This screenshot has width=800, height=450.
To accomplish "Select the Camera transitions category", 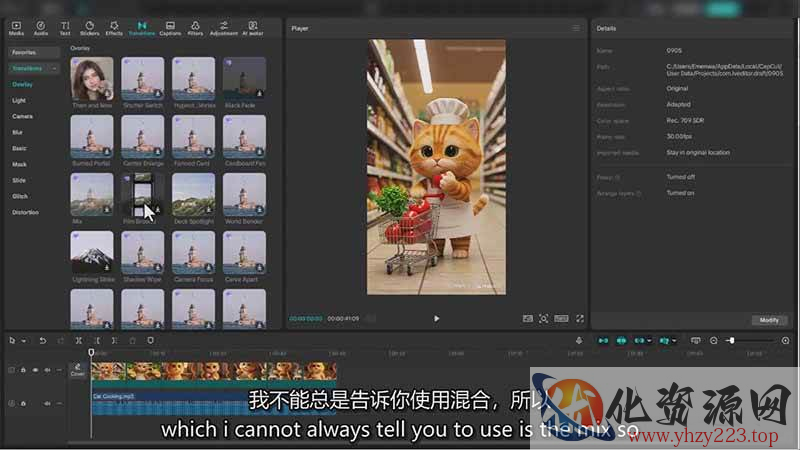I will click(x=22, y=116).
